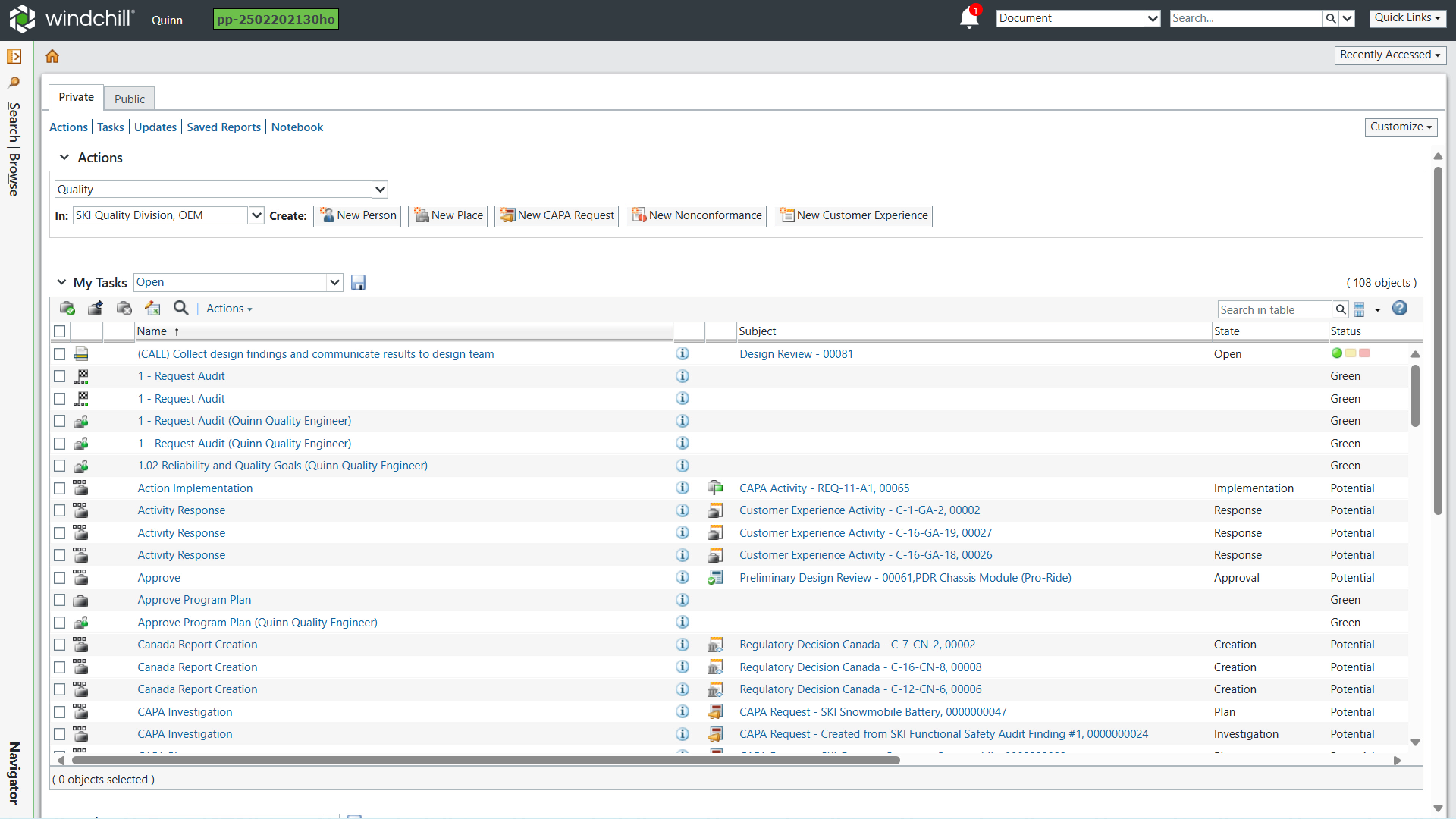The height and width of the screenshot is (819, 1456).
Task: Expand the navigator panel toggle icon
Action: (x=14, y=56)
